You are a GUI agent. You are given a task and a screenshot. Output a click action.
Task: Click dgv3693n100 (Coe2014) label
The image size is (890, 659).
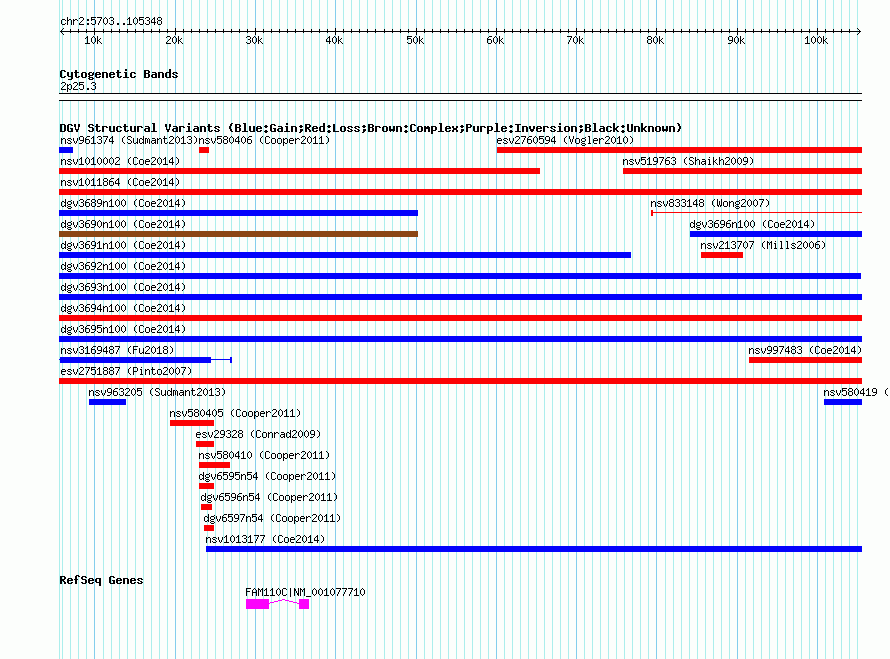tap(123, 287)
